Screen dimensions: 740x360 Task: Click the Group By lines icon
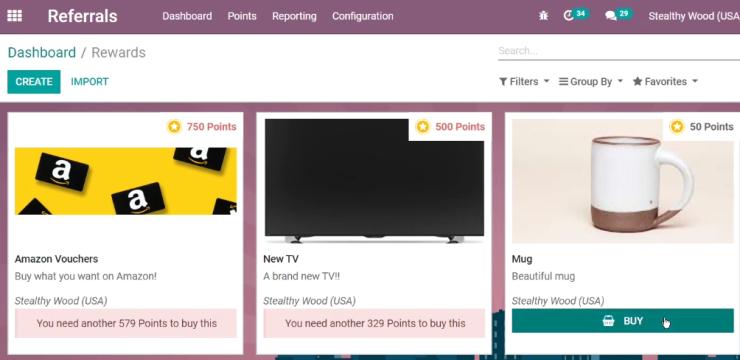pos(563,82)
